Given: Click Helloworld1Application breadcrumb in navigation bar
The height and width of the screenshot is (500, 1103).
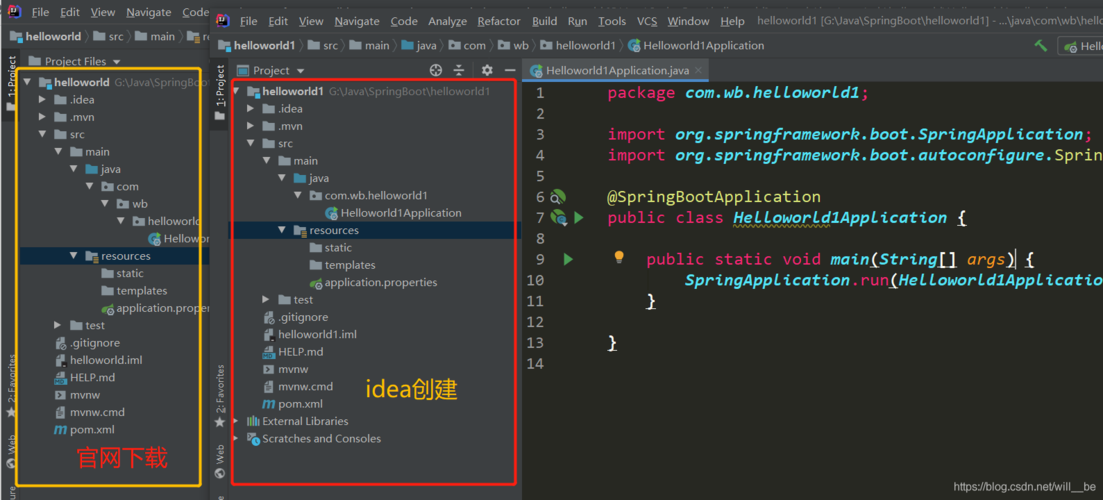Looking at the screenshot, I should pos(696,46).
